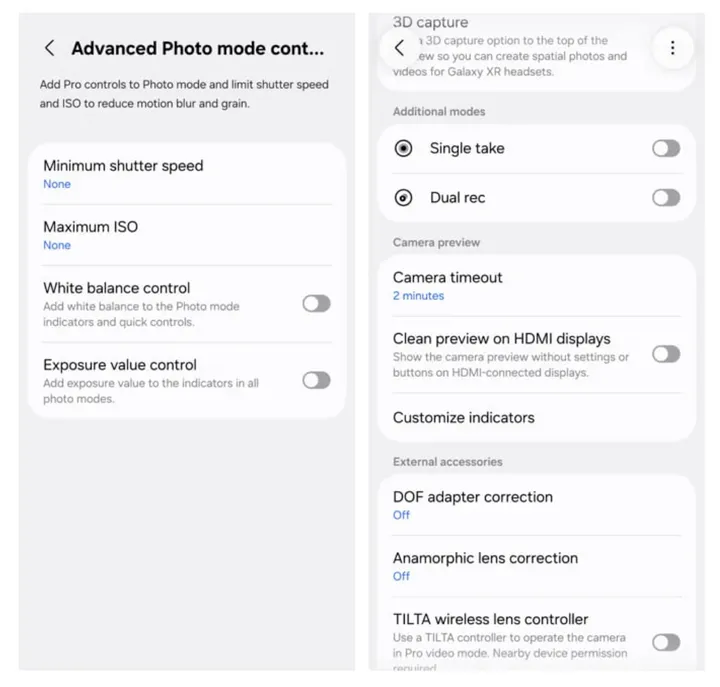
Task: Tap the Exposure value control label
Action: 120,365
